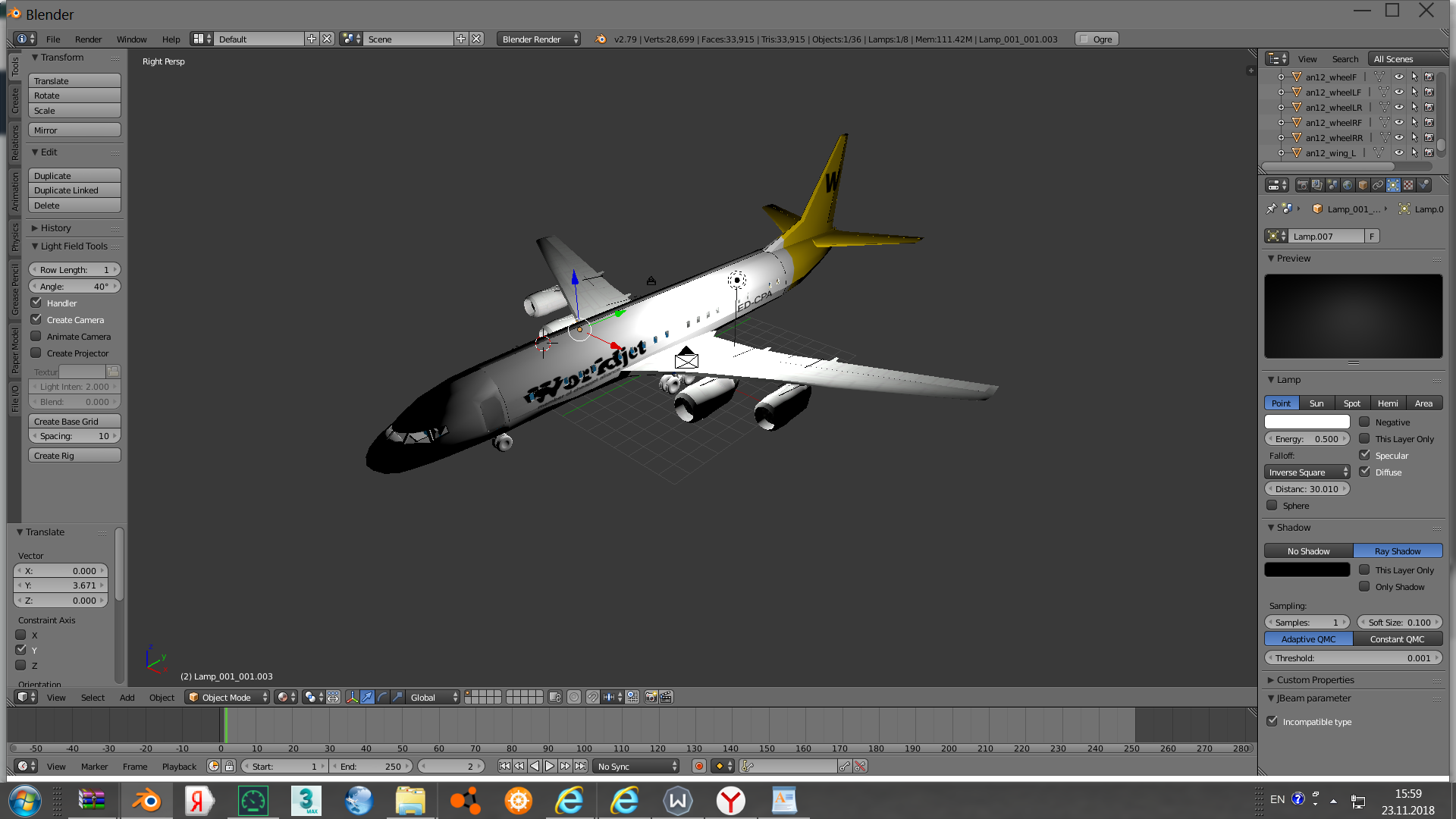Screen dimensions: 1456x819
Task: Switch to the Spot lamp type tab
Action: click(x=1351, y=403)
